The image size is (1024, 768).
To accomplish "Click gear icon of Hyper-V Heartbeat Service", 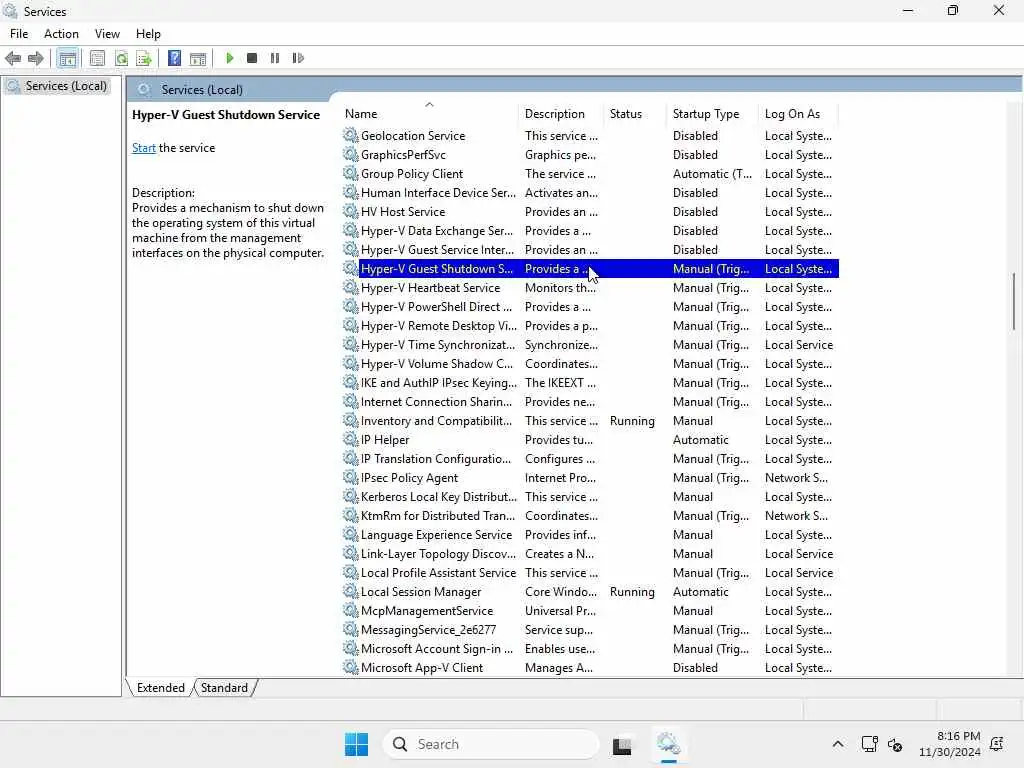I will click(x=351, y=287).
